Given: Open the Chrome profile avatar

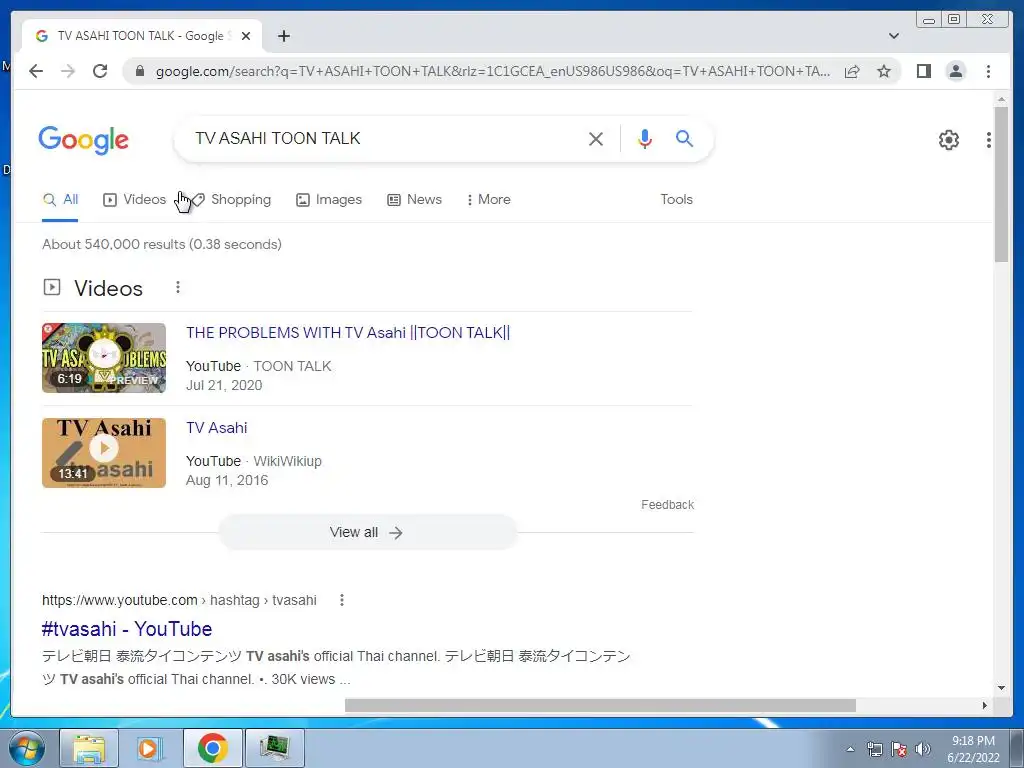Looking at the screenshot, I should [956, 71].
